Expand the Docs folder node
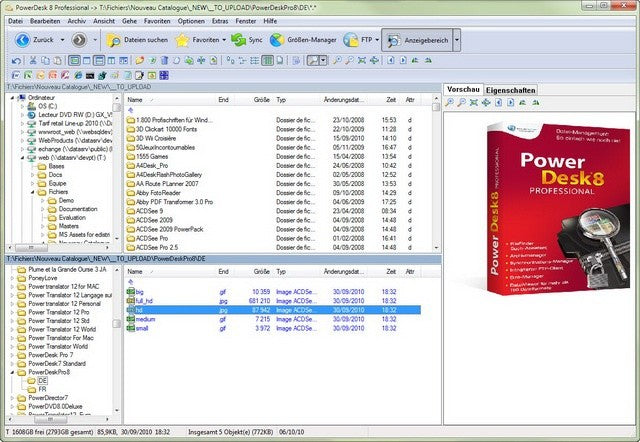Image resolution: width=640 pixels, height=442 pixels. click(33, 175)
